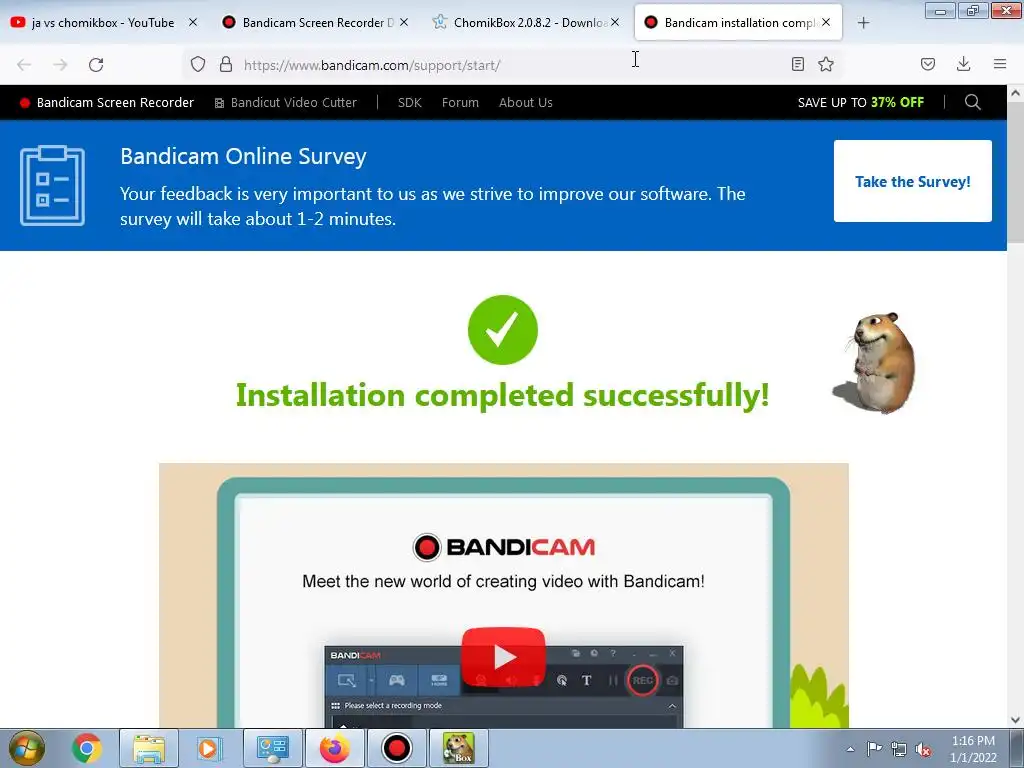Open a new tab with the plus button

tap(863, 23)
